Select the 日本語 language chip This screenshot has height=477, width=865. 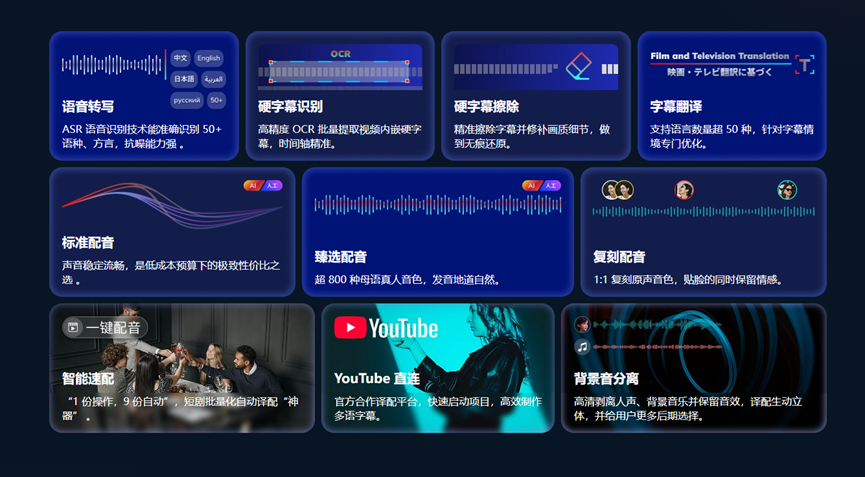(x=184, y=79)
